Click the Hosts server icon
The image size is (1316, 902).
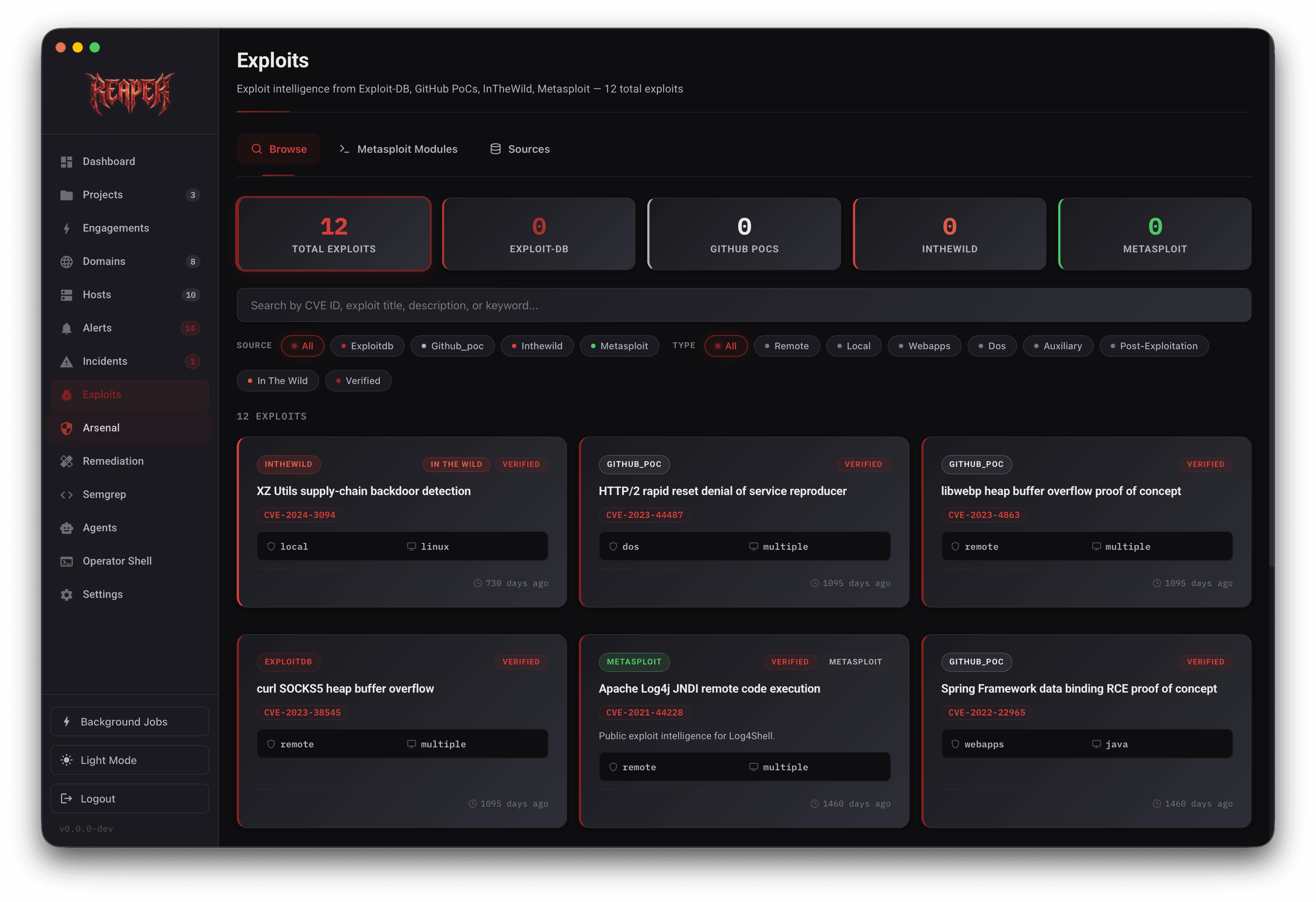coord(66,295)
